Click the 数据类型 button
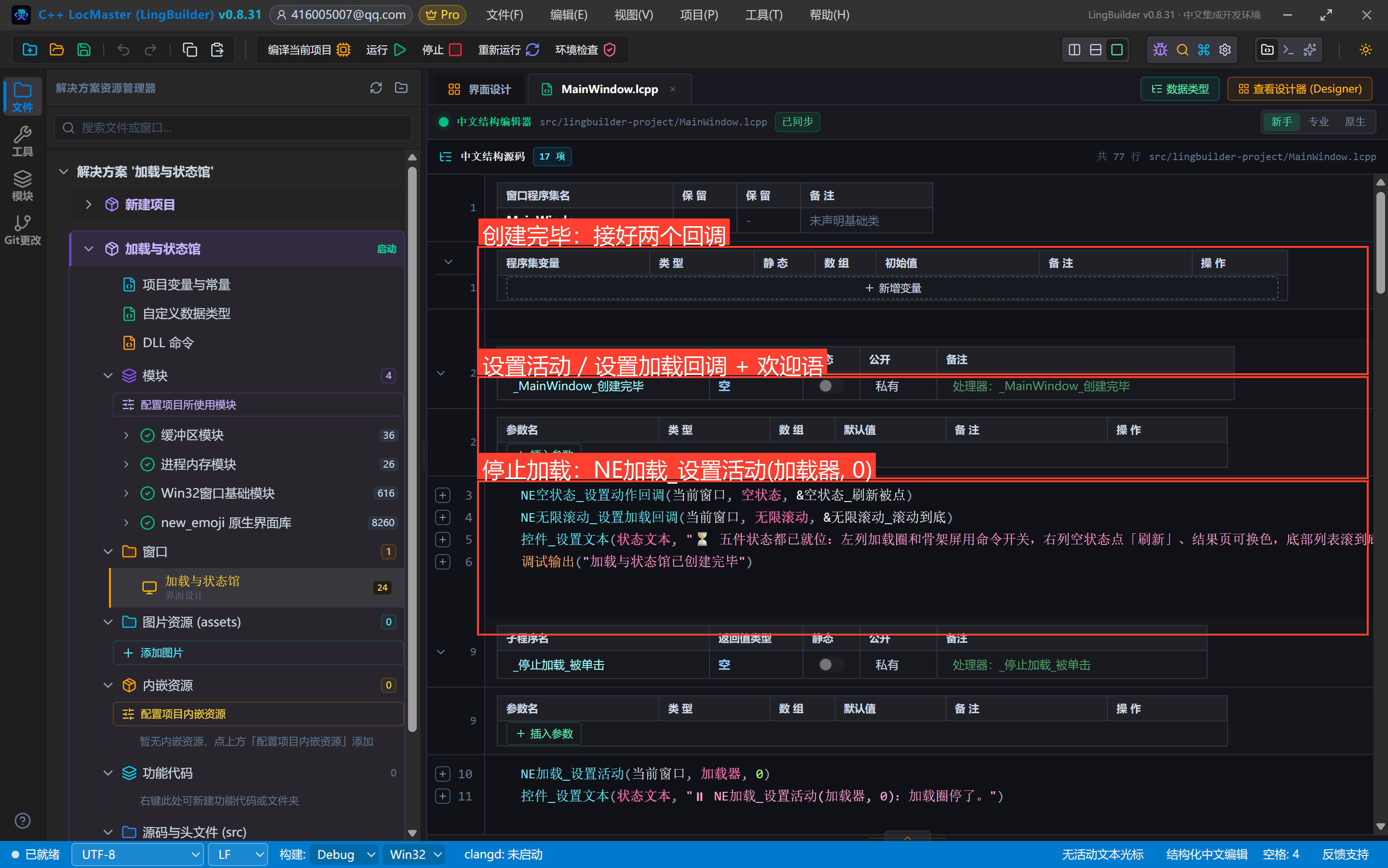Viewport: 1388px width, 868px height. click(x=1180, y=89)
